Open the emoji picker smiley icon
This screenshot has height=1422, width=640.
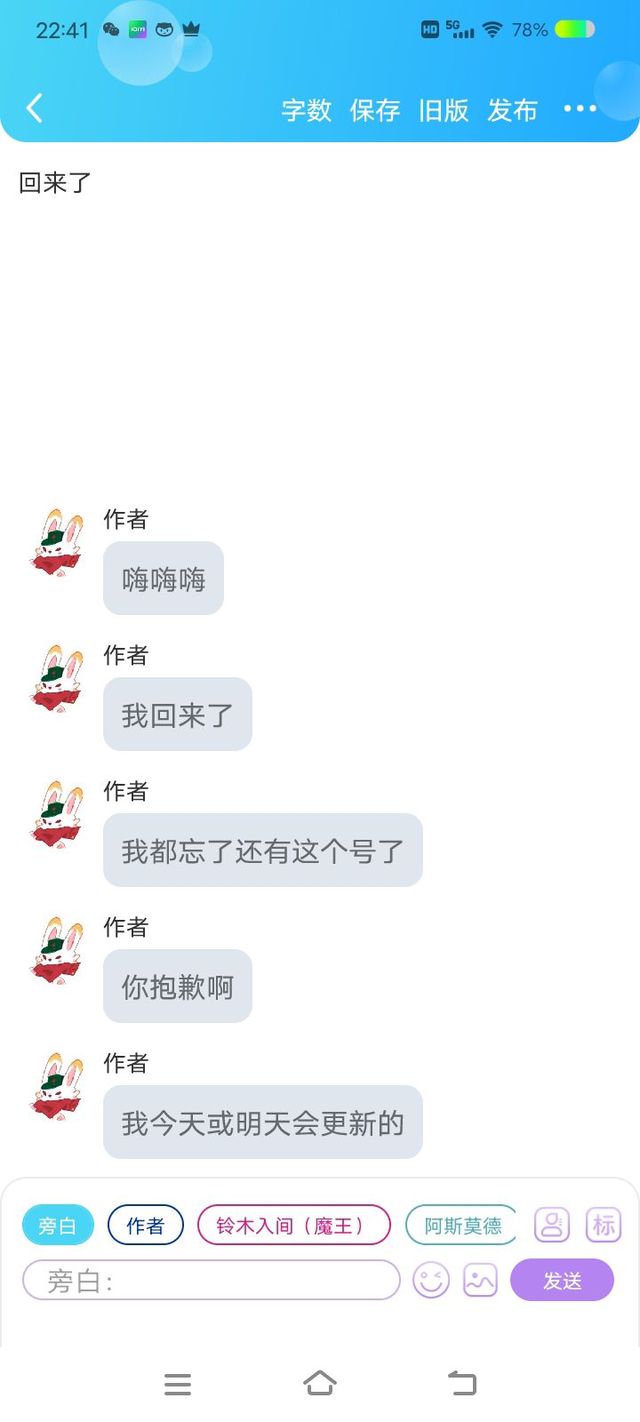tap(431, 1280)
